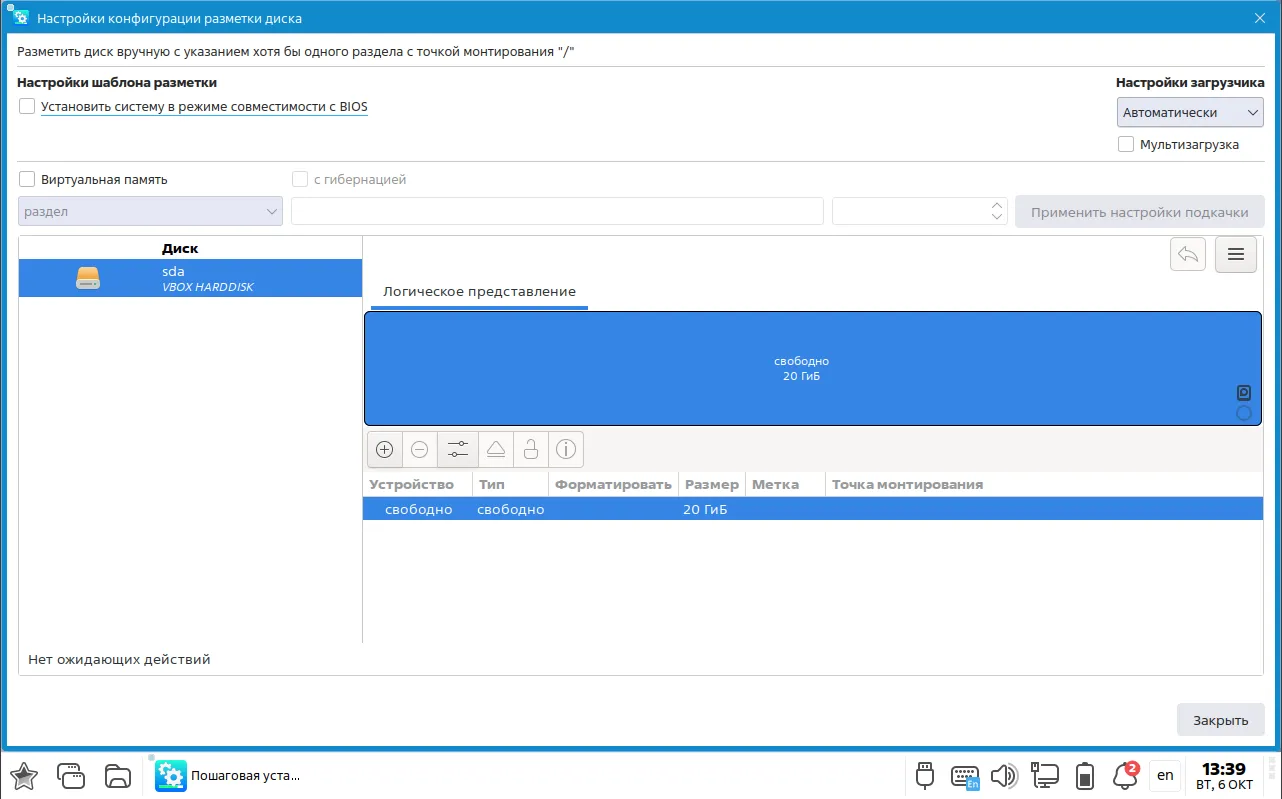Select the свободно row in partition table
The image size is (1282, 799).
(x=813, y=509)
